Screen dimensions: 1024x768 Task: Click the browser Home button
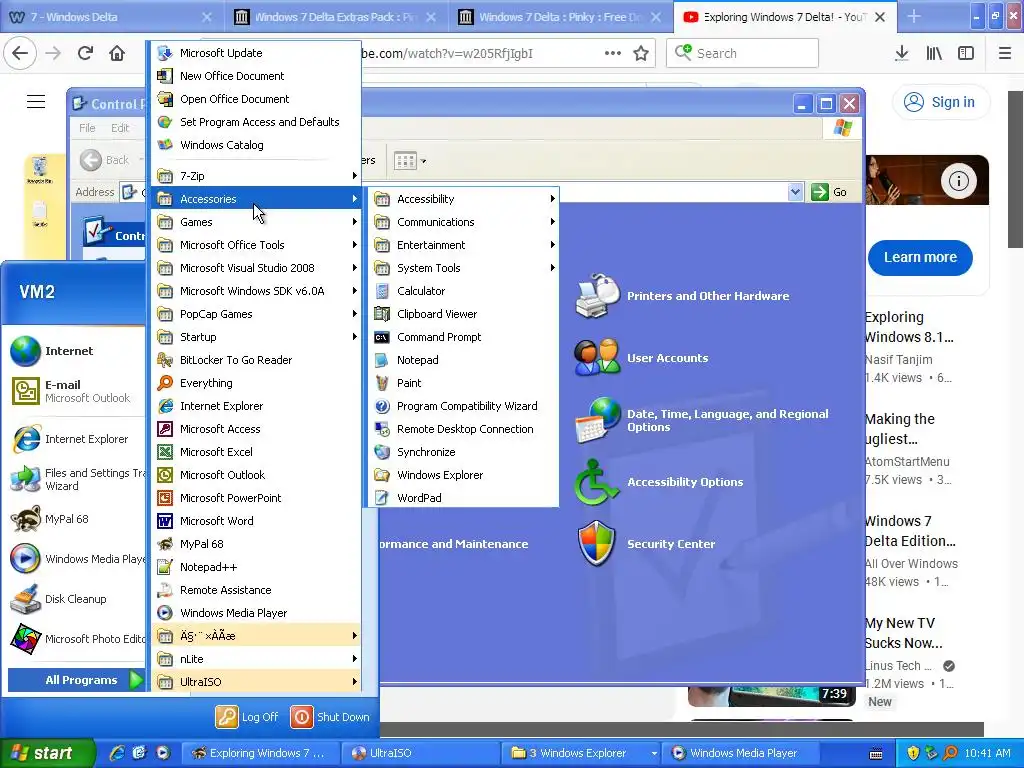[x=117, y=53]
